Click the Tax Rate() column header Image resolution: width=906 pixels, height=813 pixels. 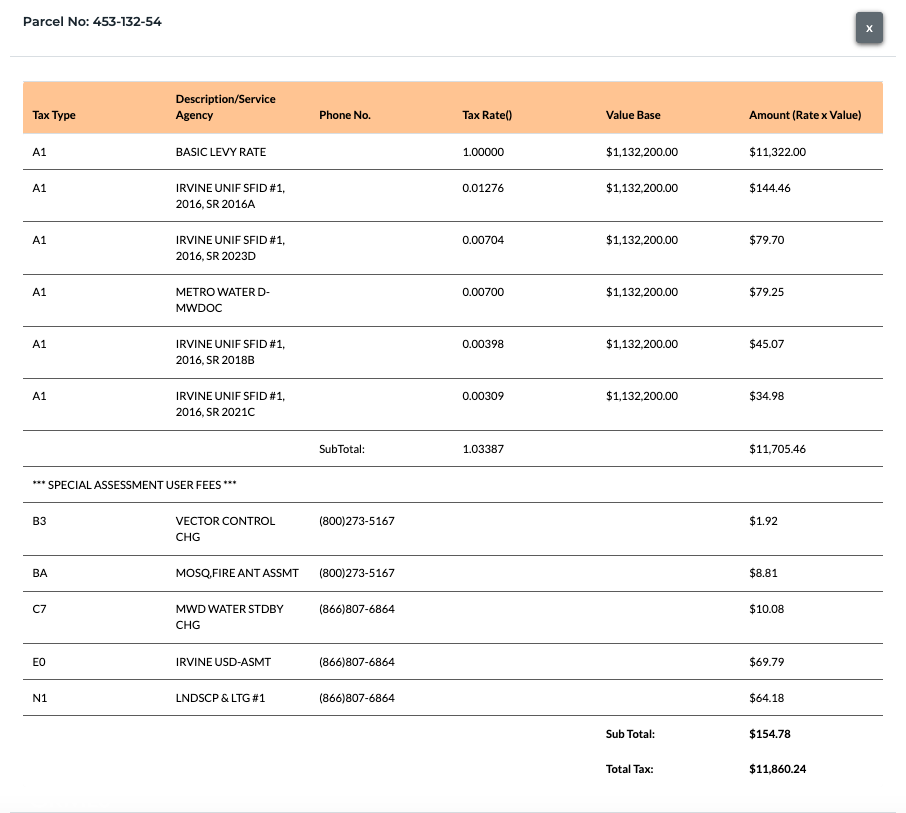coord(487,115)
